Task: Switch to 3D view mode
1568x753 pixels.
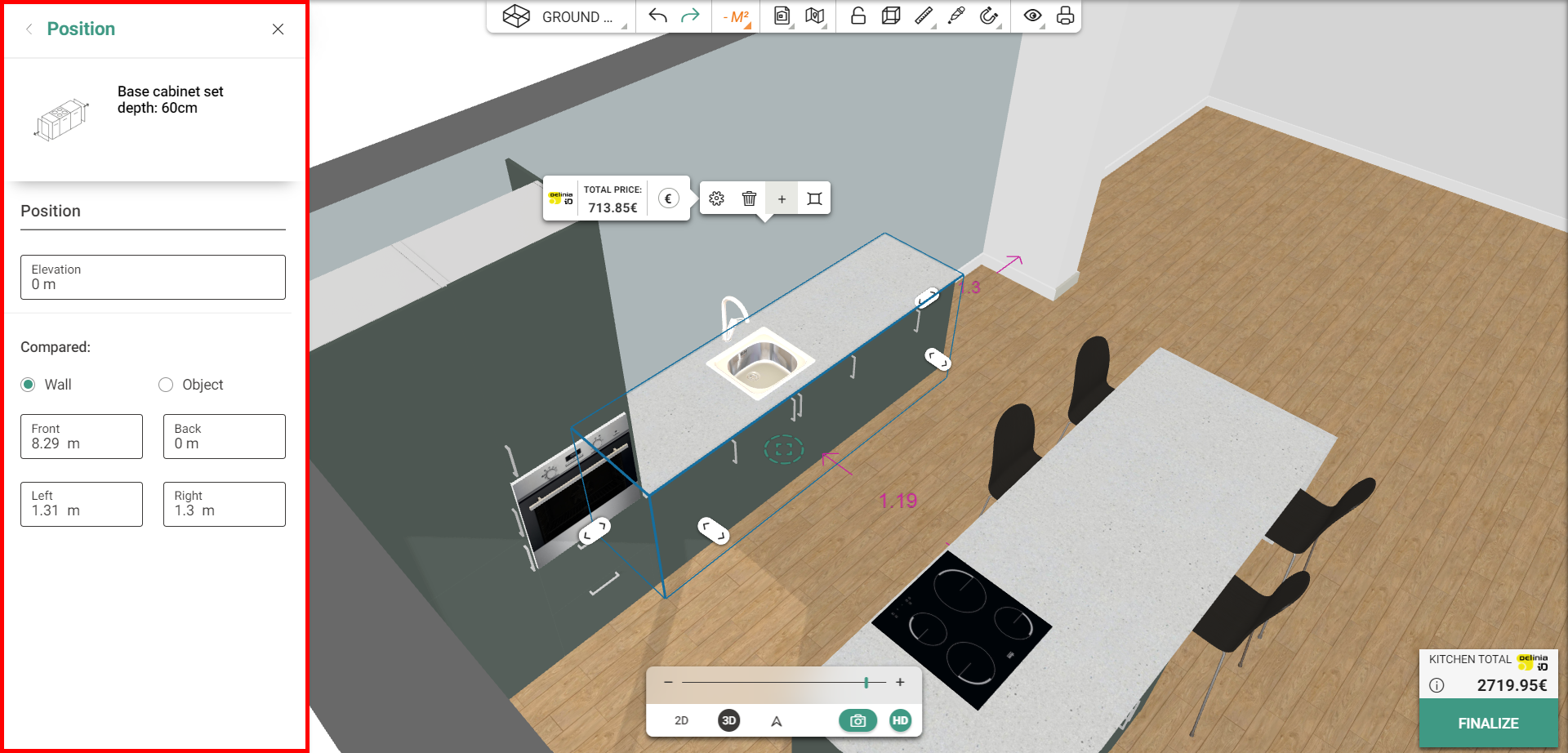Action: (728, 720)
